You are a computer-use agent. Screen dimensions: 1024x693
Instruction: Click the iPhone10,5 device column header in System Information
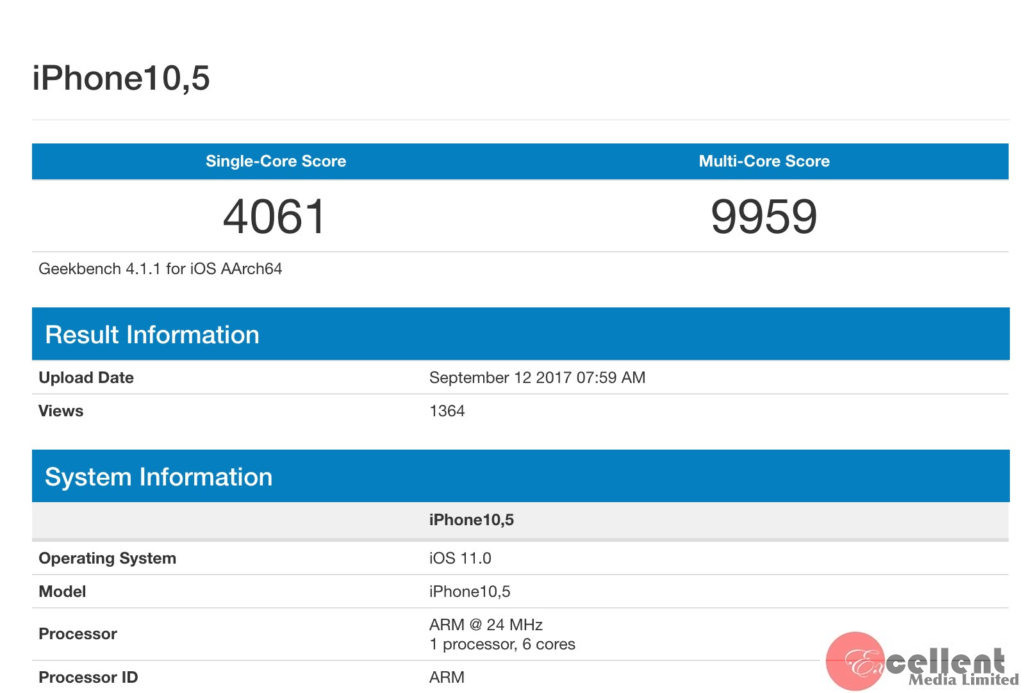471,520
